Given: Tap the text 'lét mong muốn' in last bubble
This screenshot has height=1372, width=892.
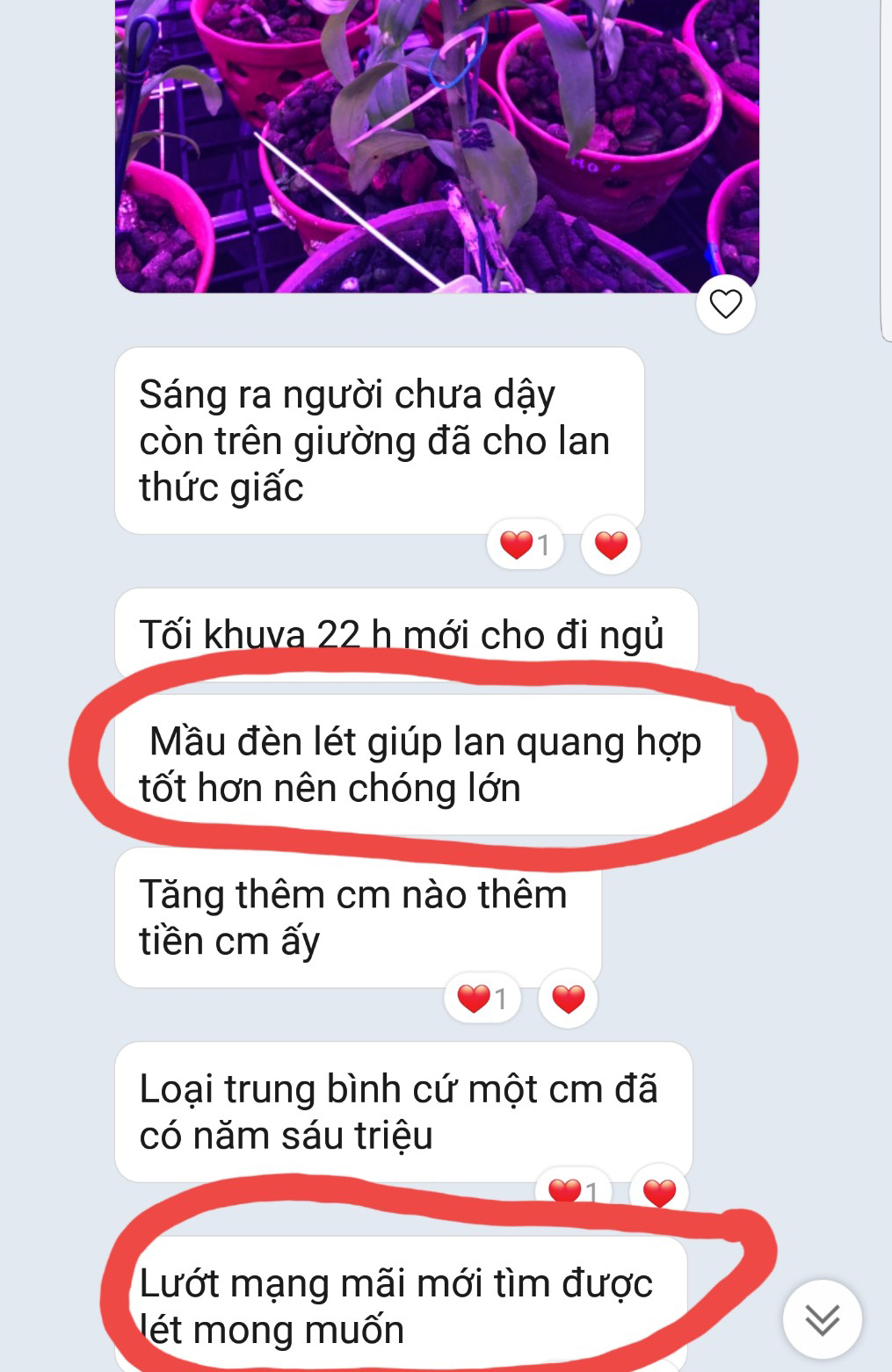Looking at the screenshot, I should coord(272,1331).
